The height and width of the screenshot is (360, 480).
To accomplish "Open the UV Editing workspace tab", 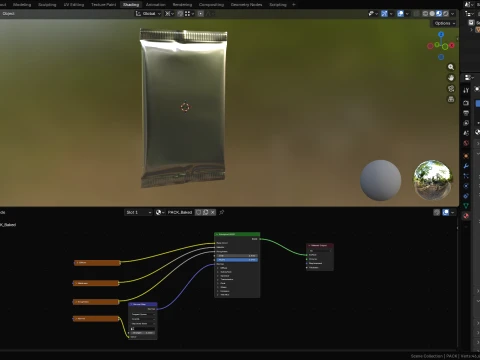I will pos(74,5).
